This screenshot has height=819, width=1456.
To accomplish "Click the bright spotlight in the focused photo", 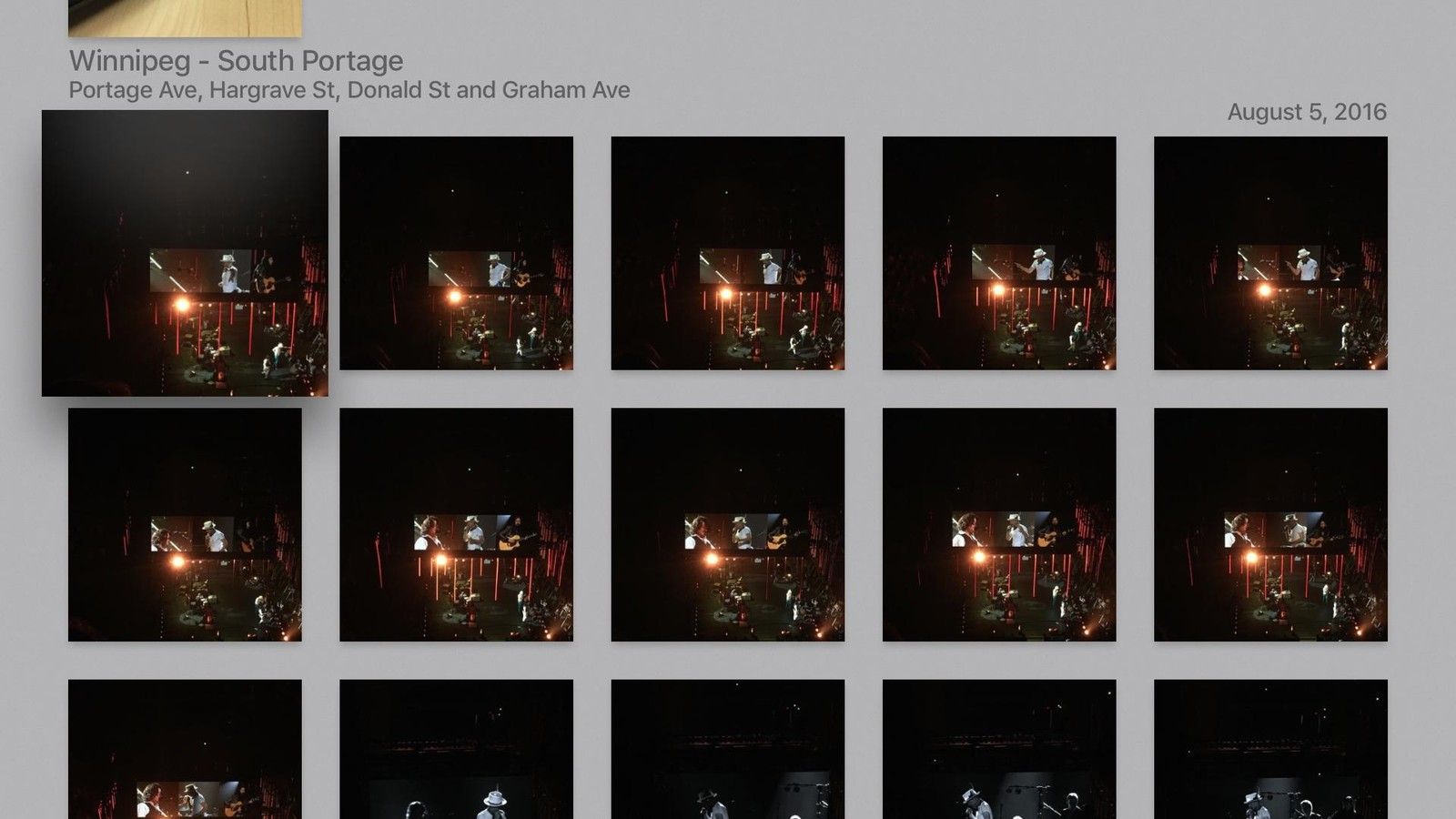I will tap(182, 306).
